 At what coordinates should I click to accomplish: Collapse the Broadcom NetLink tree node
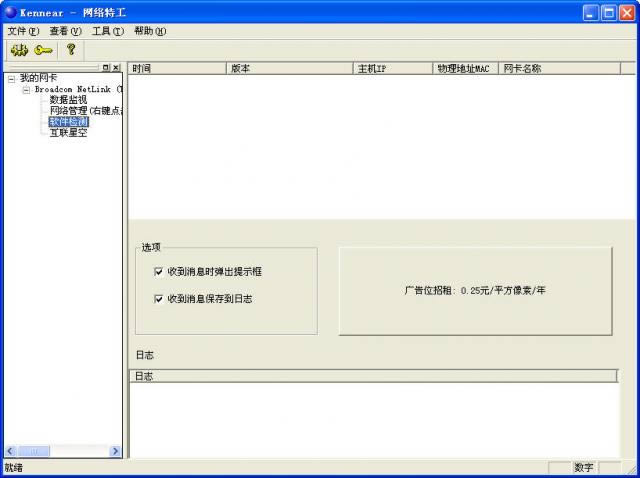pyautogui.click(x=26, y=90)
